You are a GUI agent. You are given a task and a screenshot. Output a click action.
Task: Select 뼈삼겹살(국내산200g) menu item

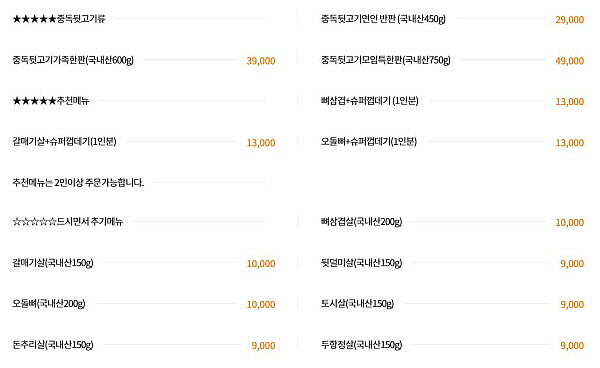click(361, 221)
